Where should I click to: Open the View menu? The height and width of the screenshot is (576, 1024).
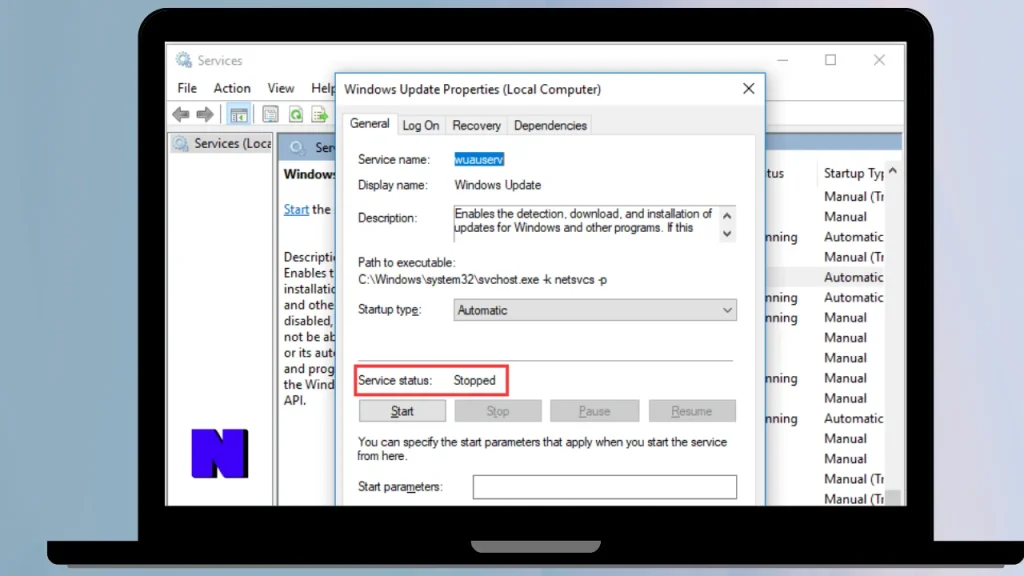point(281,88)
